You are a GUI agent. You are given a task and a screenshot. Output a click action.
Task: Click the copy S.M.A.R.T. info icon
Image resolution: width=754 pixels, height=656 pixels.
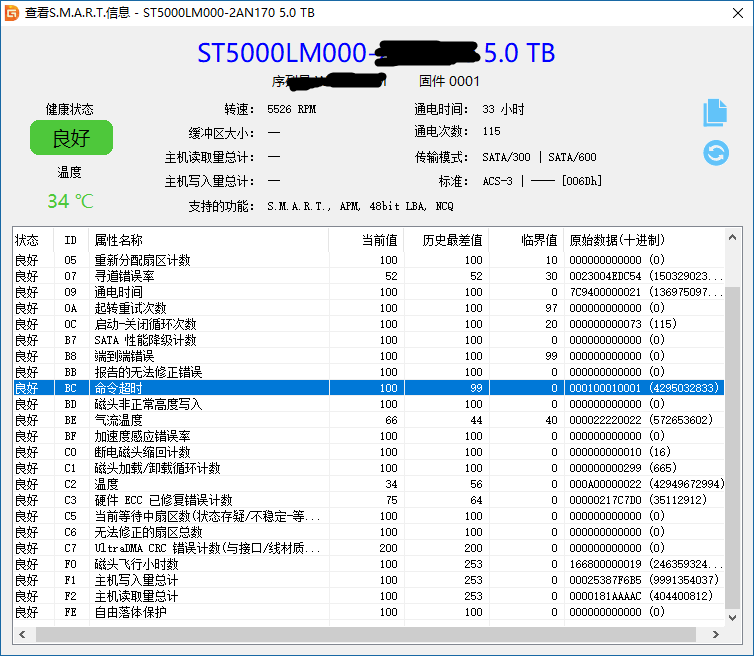(715, 113)
